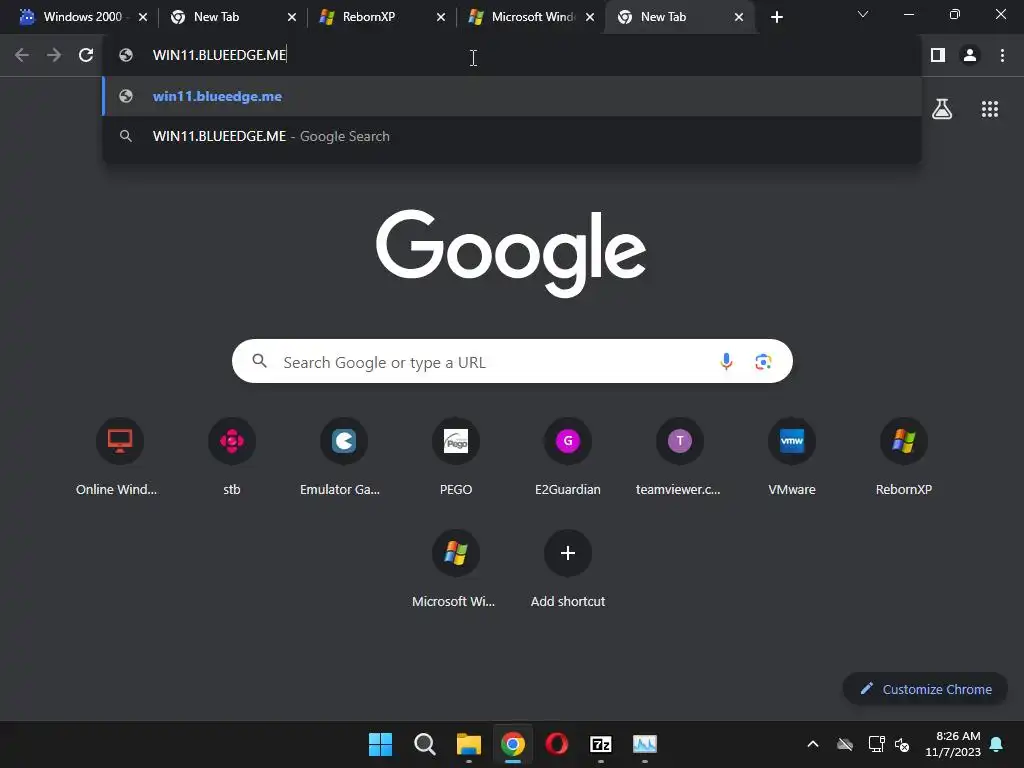The image size is (1024, 768).
Task: Switch to Microsoft Wind... tab
Action: (x=530, y=17)
